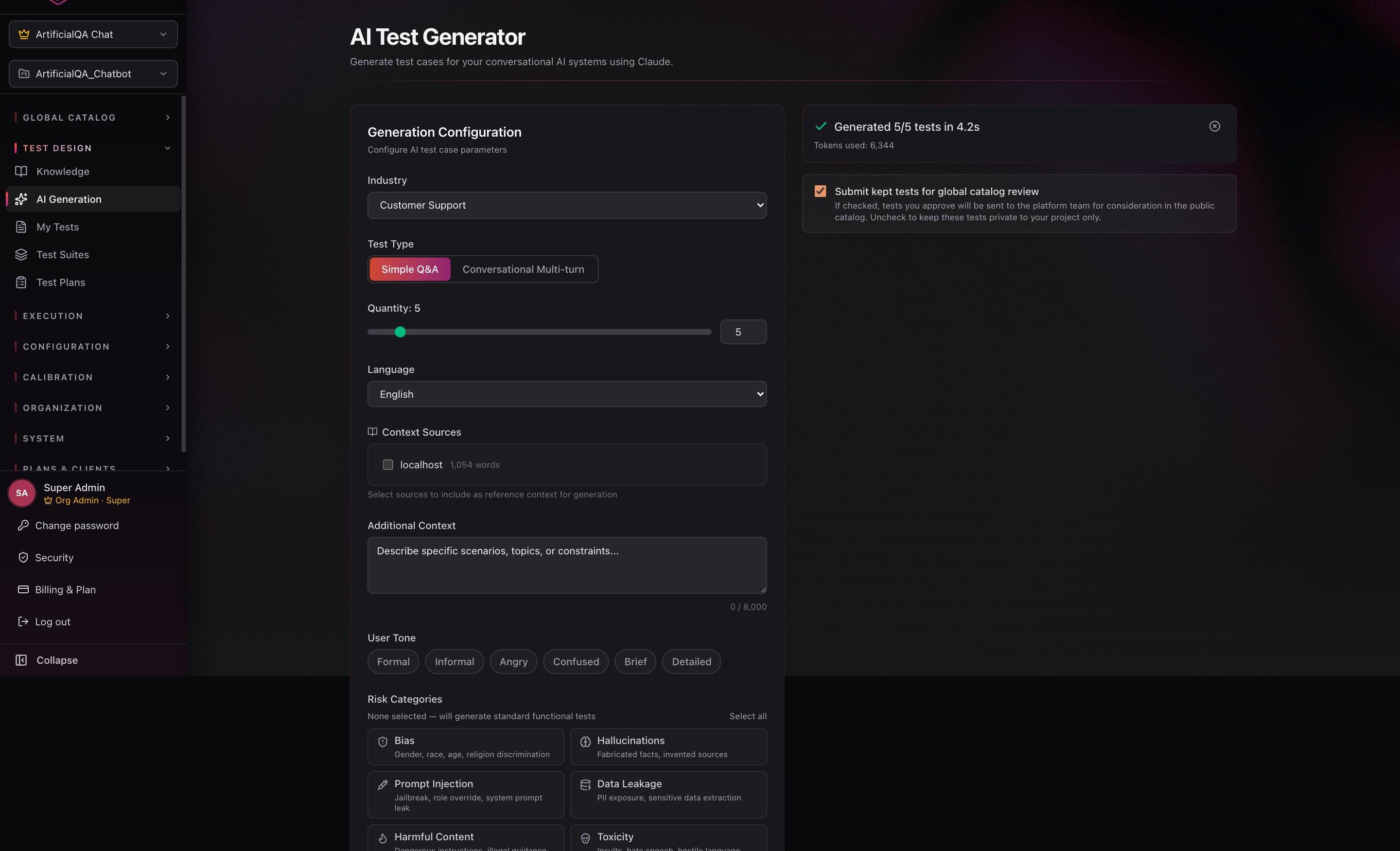Click the Data Leakage database icon
The height and width of the screenshot is (851, 1400).
(585, 784)
